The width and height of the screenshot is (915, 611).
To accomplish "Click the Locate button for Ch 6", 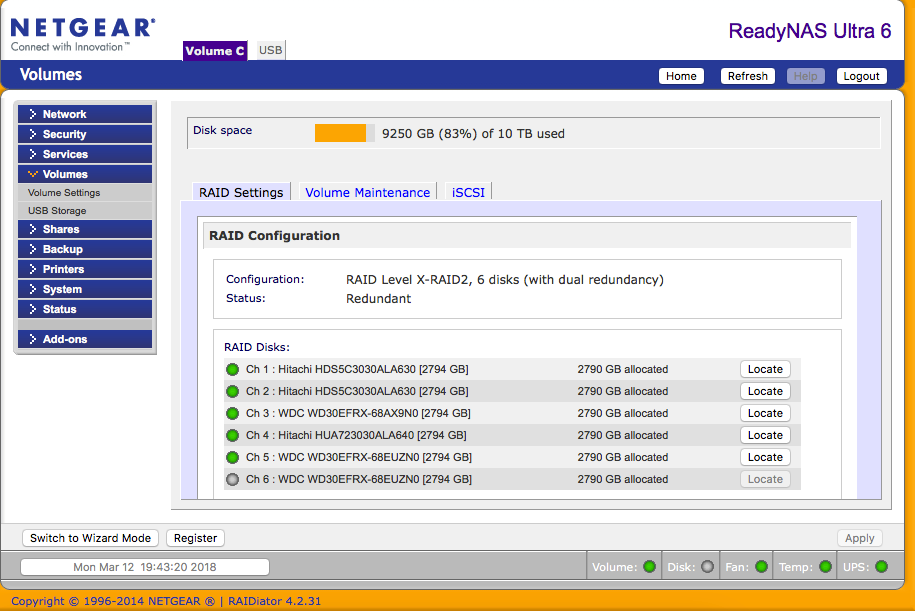I will (x=765, y=480).
